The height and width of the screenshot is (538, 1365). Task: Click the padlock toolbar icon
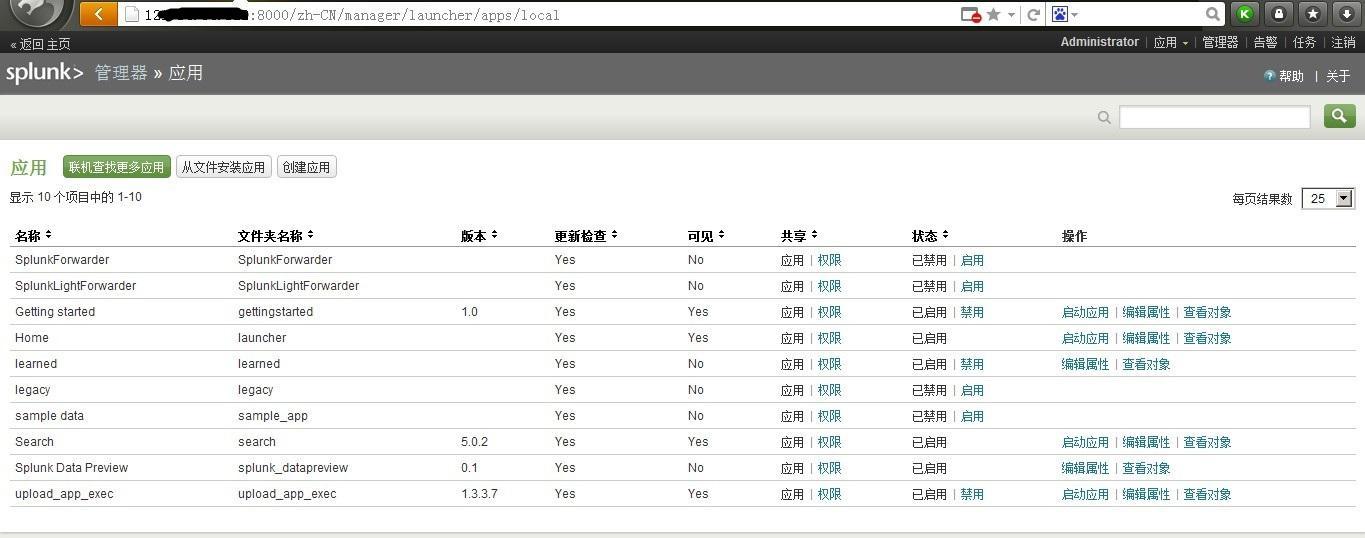(x=1279, y=14)
